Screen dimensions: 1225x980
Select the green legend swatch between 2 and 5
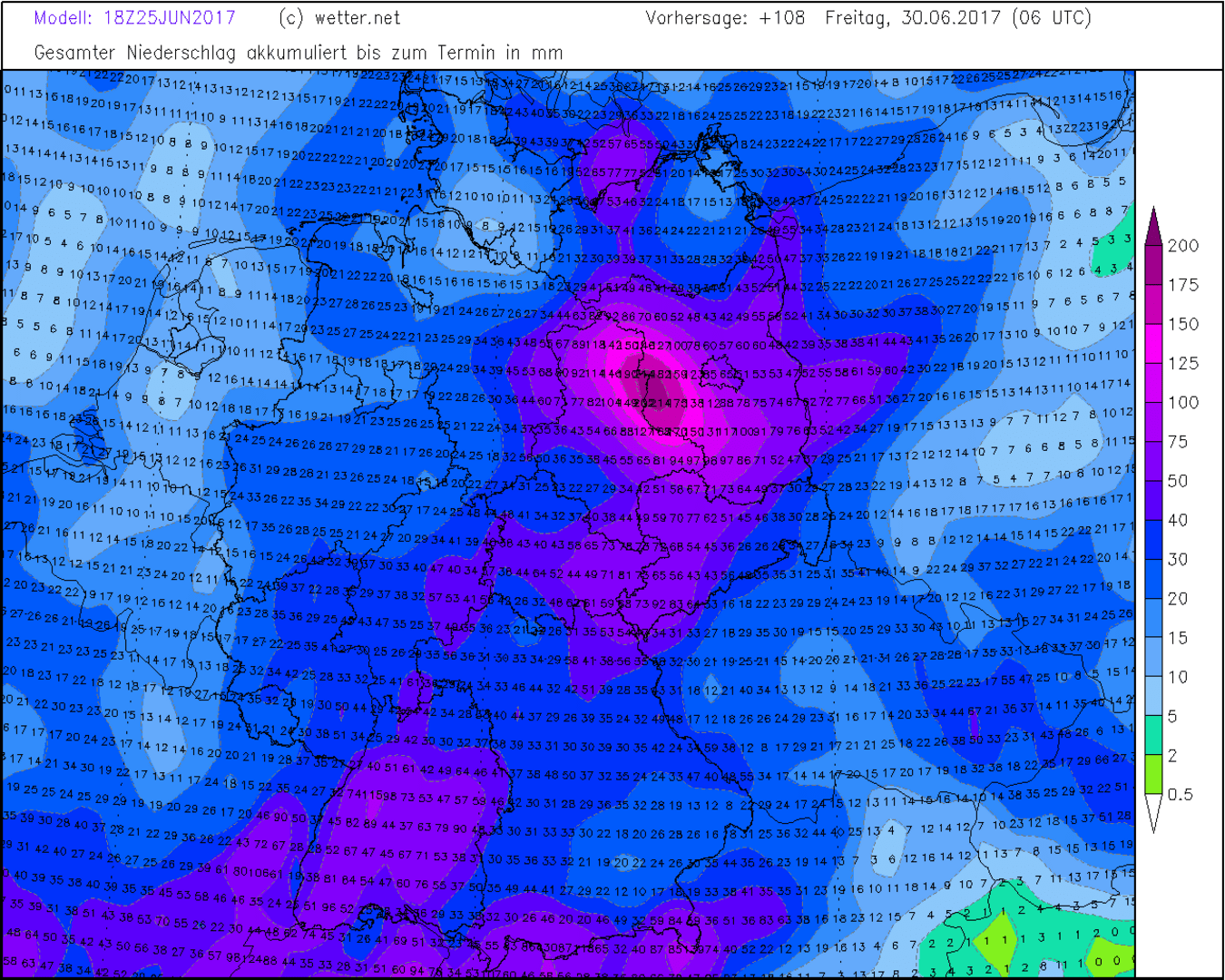(x=1153, y=735)
